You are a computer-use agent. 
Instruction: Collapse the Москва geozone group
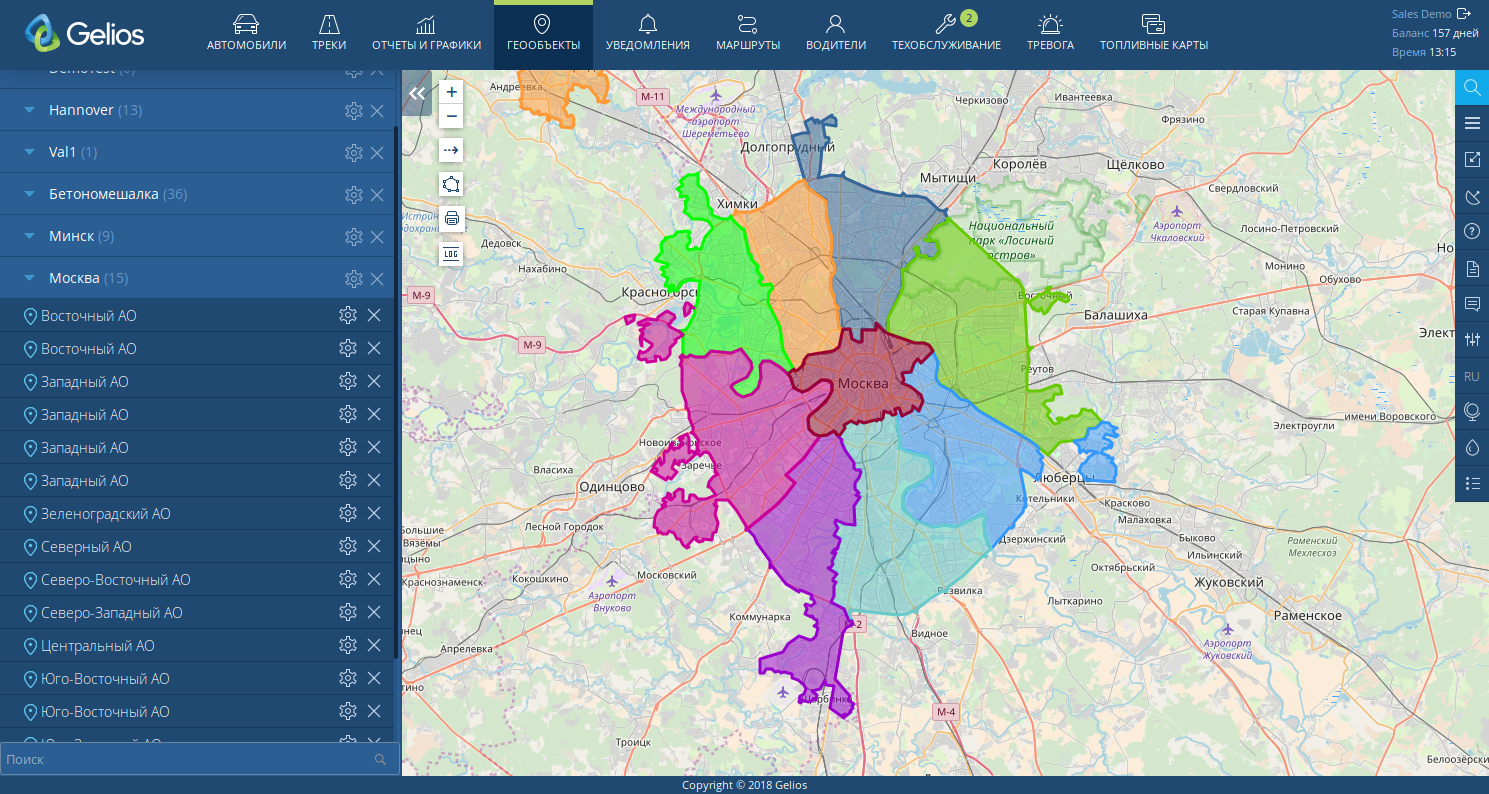(29, 278)
